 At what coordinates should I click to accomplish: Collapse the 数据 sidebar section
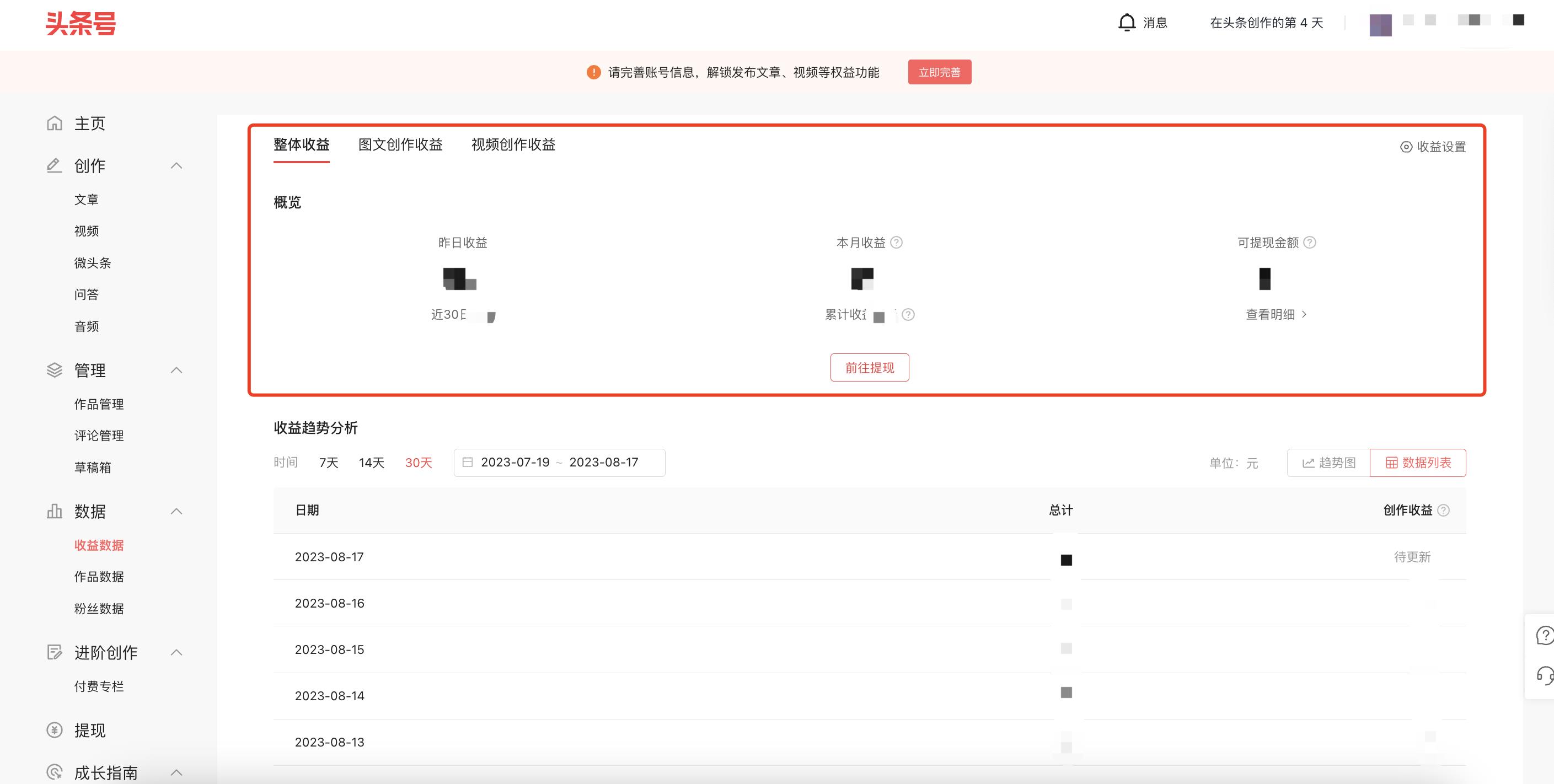pos(176,512)
